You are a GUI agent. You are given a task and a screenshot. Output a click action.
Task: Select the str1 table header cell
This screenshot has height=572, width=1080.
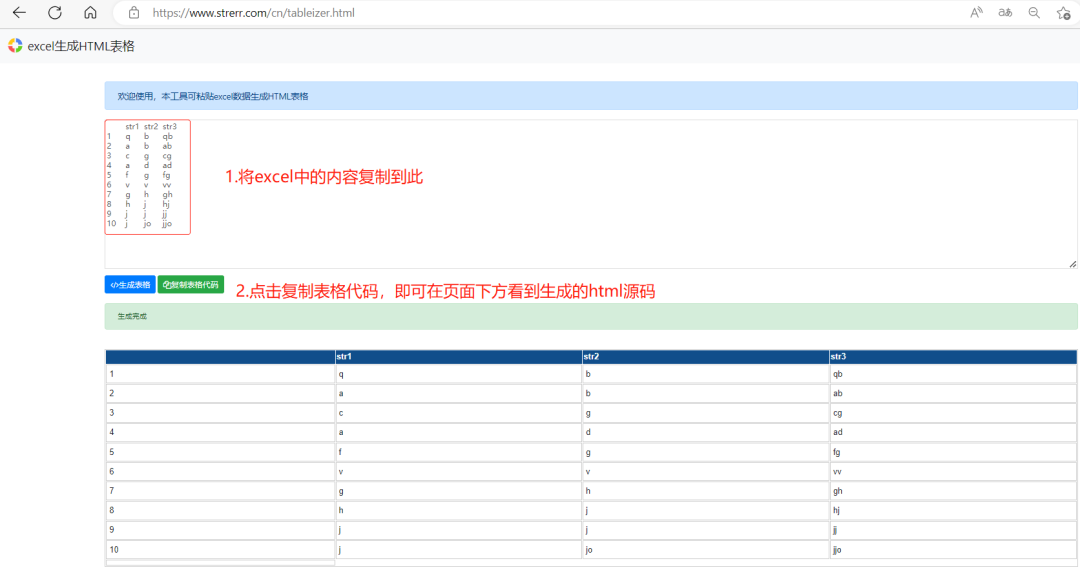[458, 356]
